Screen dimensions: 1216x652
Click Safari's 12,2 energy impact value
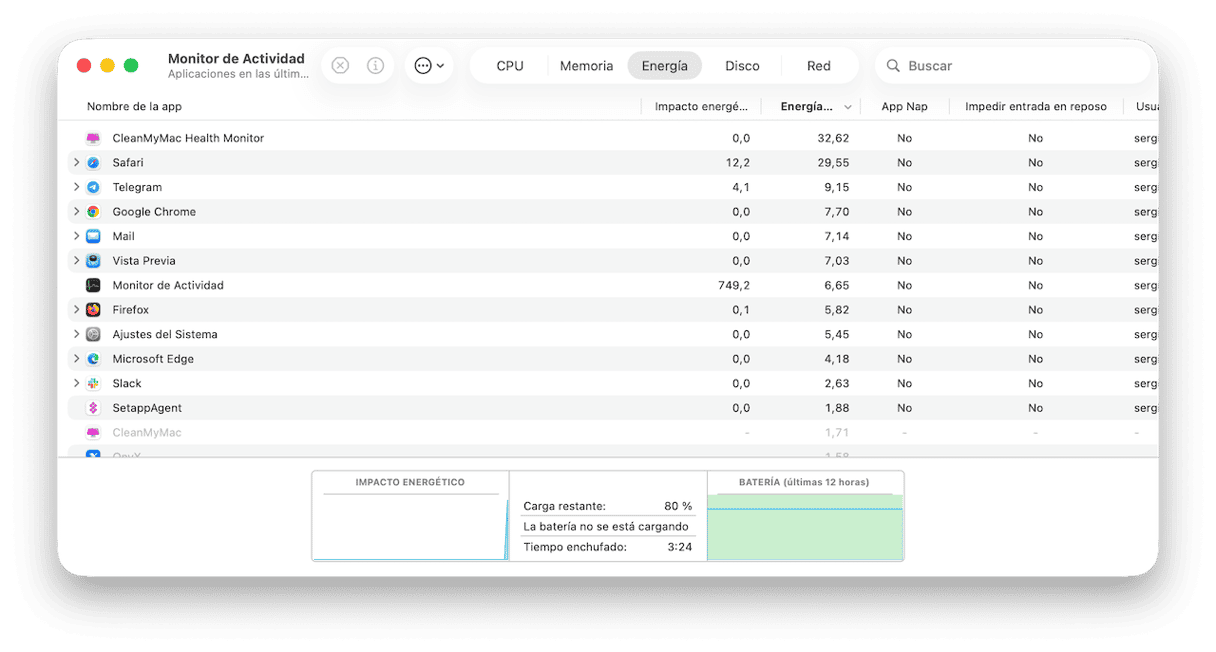pos(738,163)
